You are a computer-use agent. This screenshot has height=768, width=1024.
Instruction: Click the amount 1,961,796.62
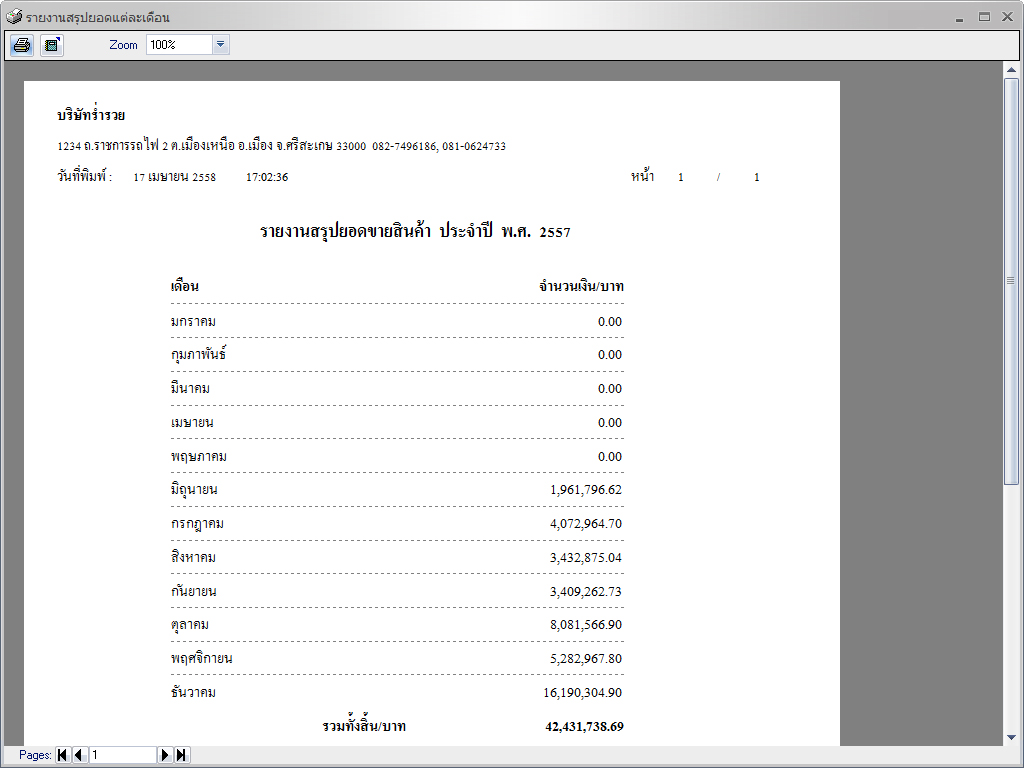pos(586,490)
